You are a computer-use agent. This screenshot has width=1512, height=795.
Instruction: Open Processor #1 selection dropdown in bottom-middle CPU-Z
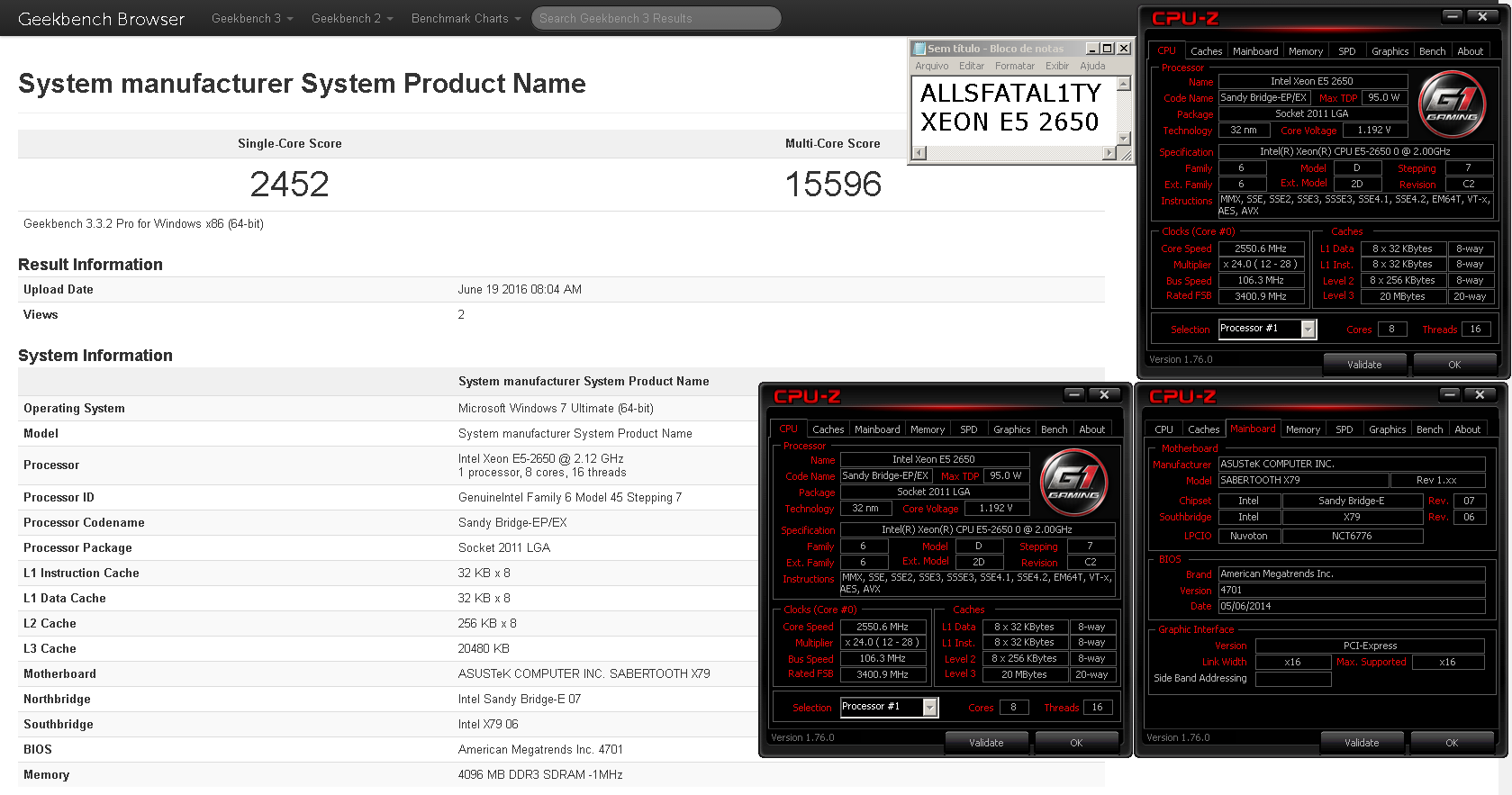930,708
